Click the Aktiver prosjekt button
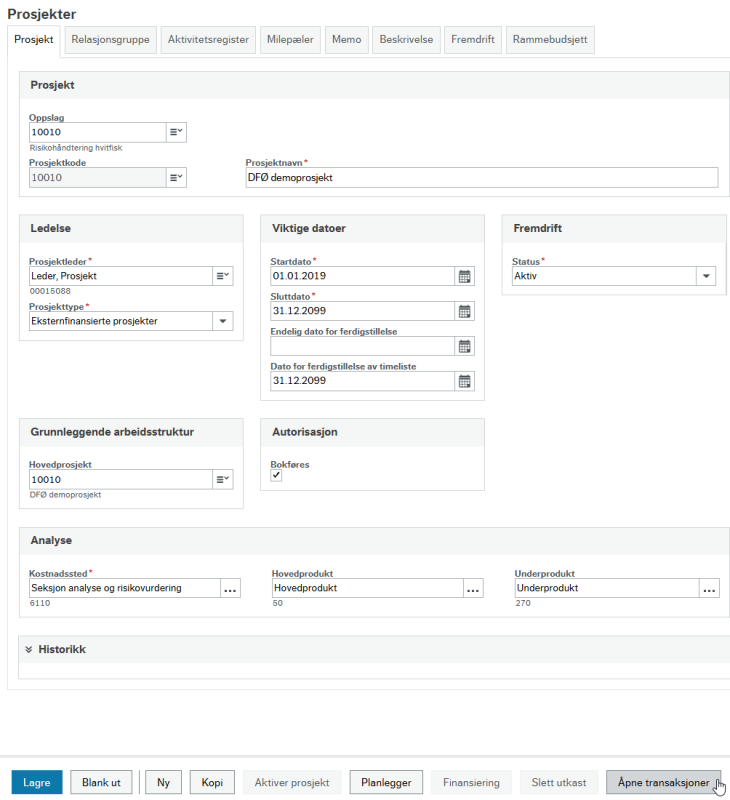 pyautogui.click(x=292, y=782)
